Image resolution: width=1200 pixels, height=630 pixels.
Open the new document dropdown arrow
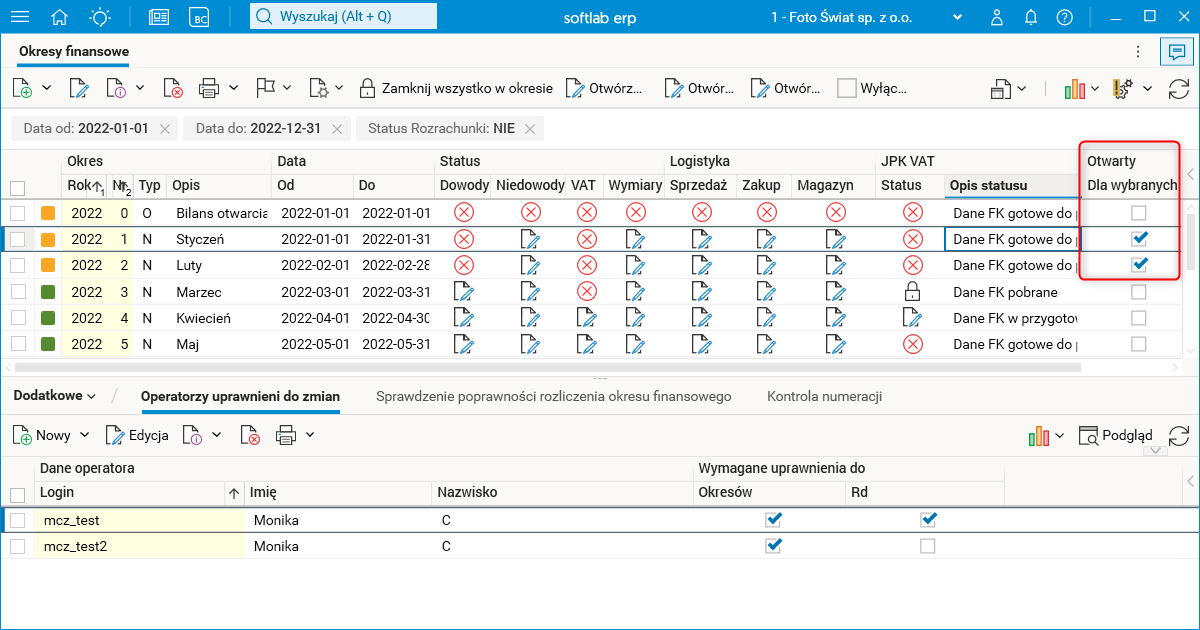[x=46, y=88]
